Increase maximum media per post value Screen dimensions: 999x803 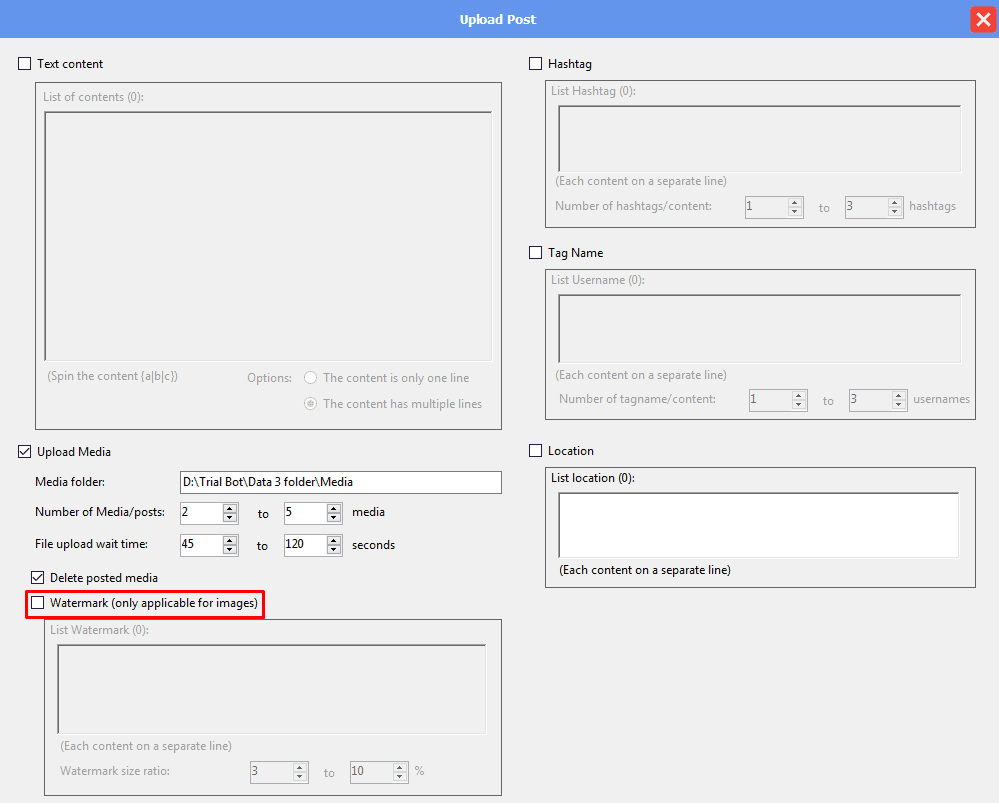[x=334, y=508]
